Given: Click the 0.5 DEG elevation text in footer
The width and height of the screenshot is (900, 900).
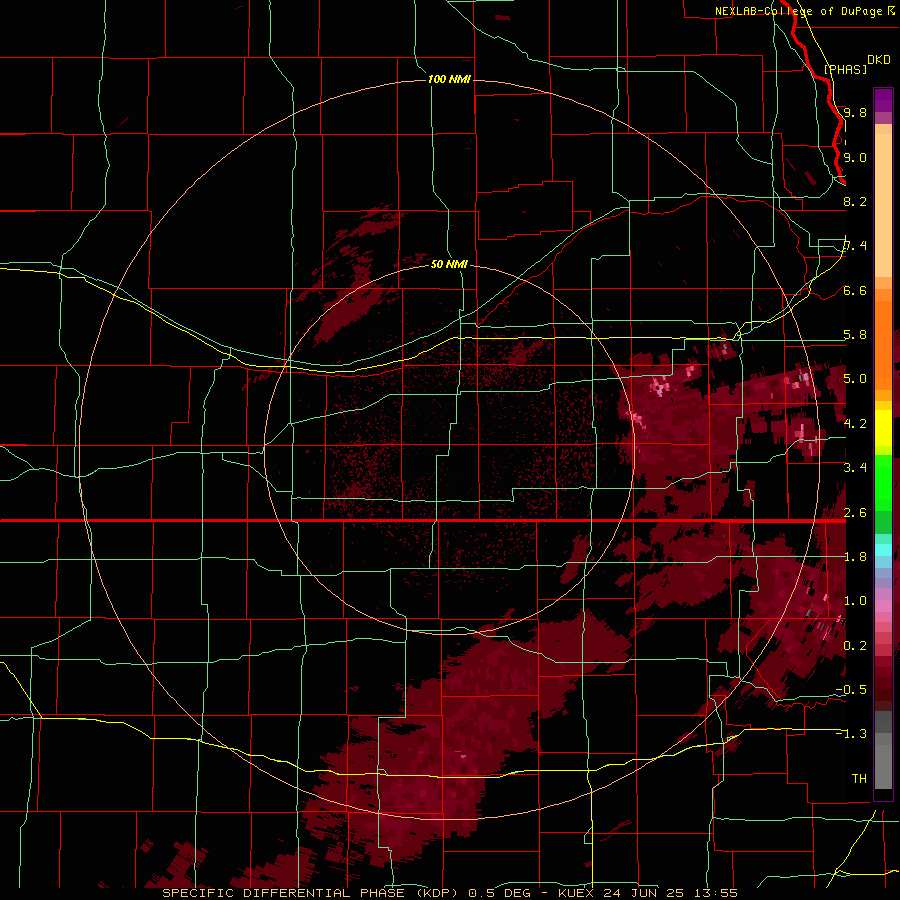Looking at the screenshot, I should 499,893.
